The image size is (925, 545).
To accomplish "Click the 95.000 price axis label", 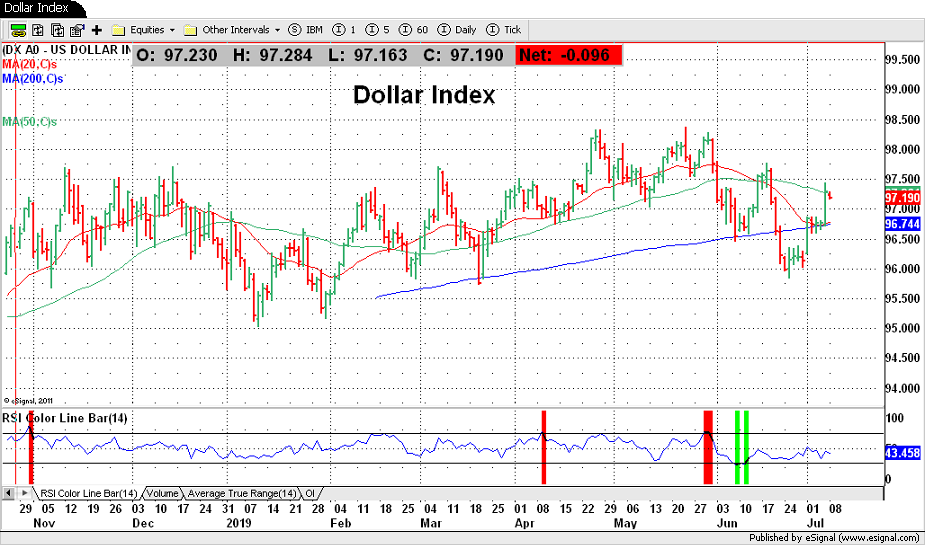I will (903, 329).
